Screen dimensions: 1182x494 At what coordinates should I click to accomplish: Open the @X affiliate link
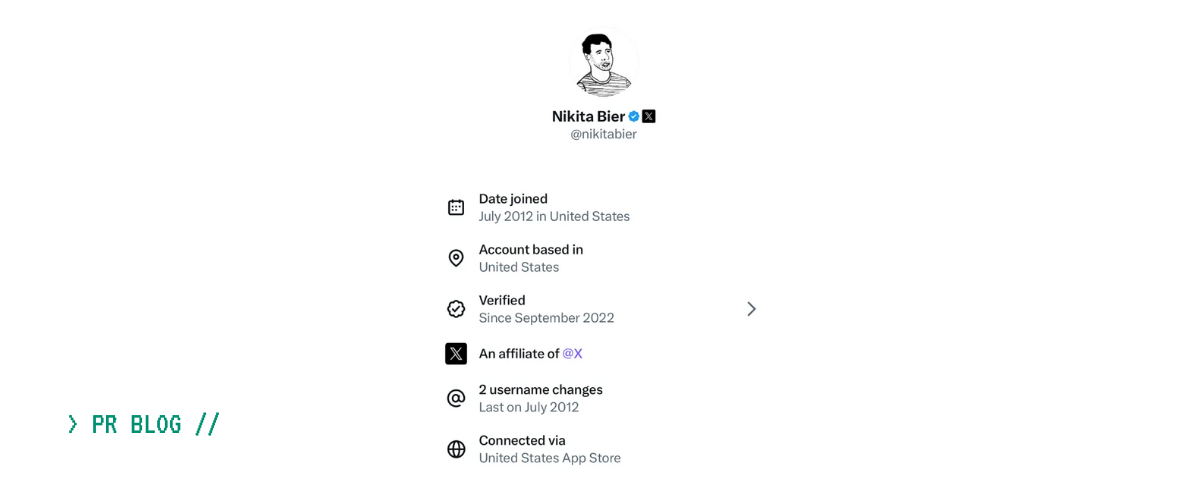[x=572, y=353]
